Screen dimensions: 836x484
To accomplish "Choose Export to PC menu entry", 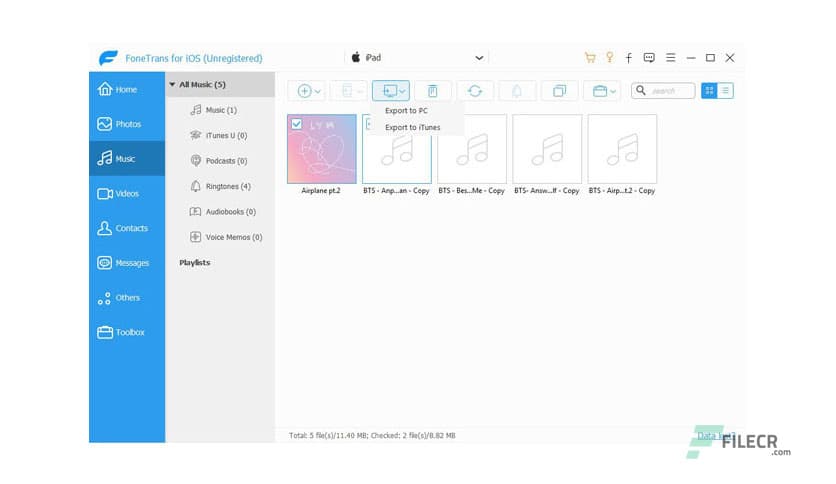I will pyautogui.click(x=406, y=111).
